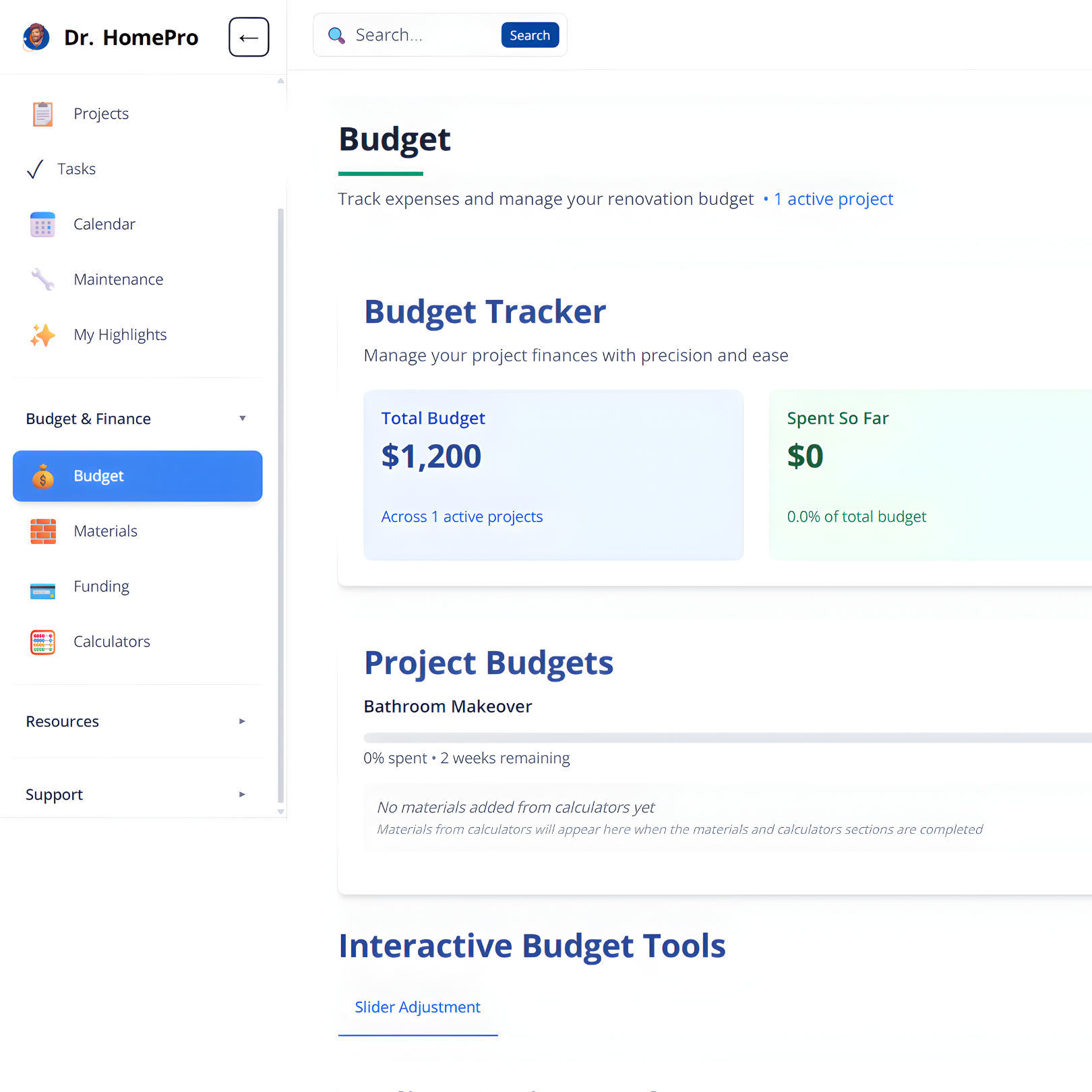Image resolution: width=1092 pixels, height=1092 pixels.
Task: Select the Maintenance wrench icon
Action: [x=42, y=280]
